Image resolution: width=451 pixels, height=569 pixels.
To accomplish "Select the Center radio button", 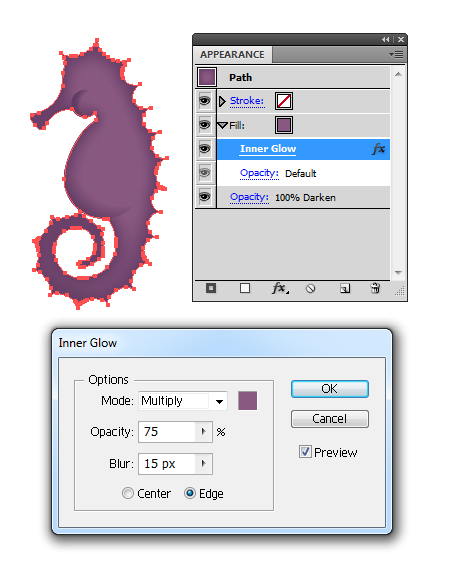I will (128, 493).
